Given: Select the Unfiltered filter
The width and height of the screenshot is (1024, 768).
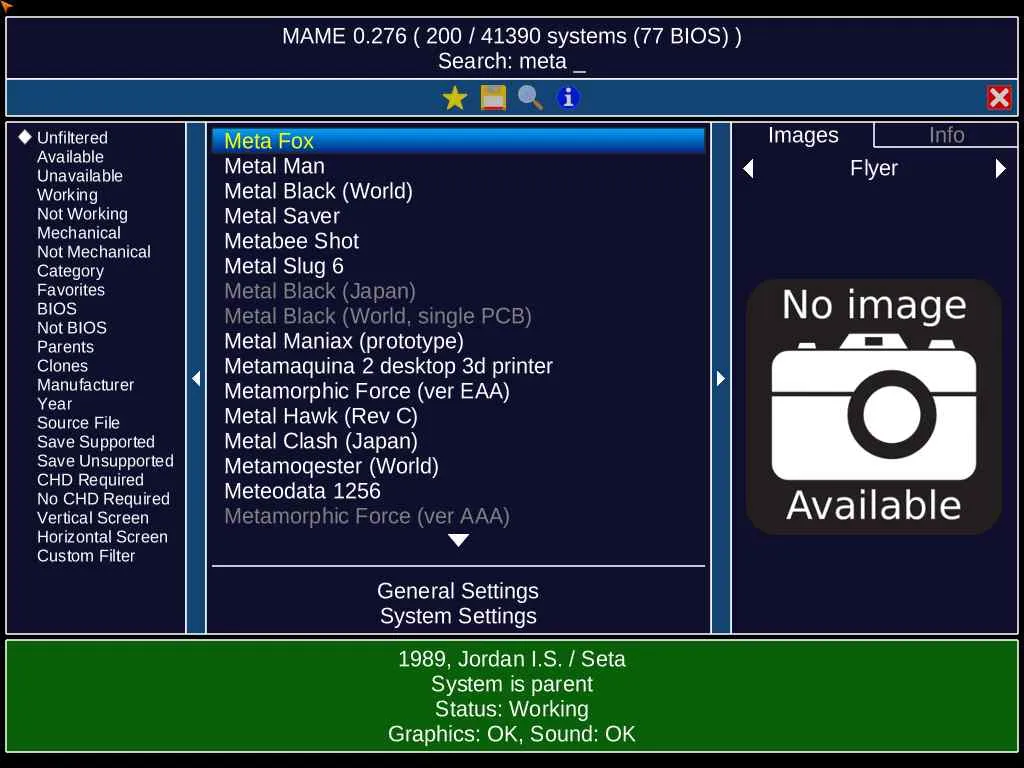Looking at the screenshot, I should [72, 138].
